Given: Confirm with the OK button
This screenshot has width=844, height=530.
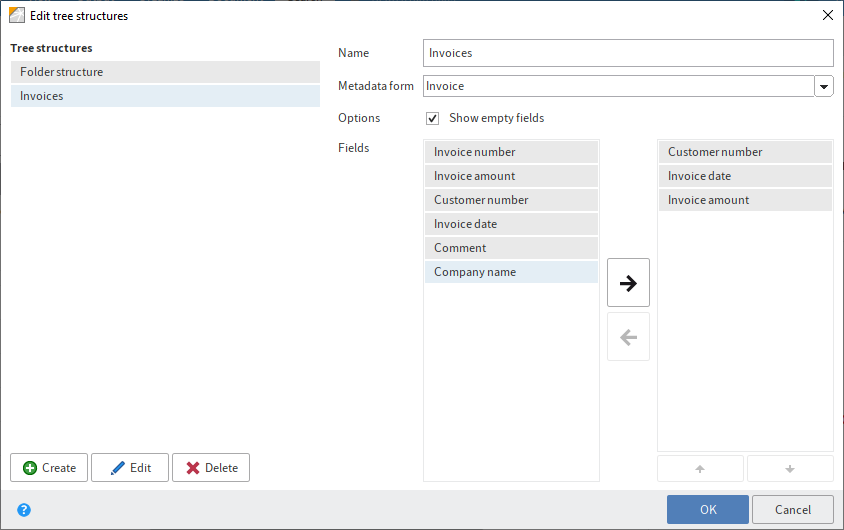Looking at the screenshot, I should [708, 510].
